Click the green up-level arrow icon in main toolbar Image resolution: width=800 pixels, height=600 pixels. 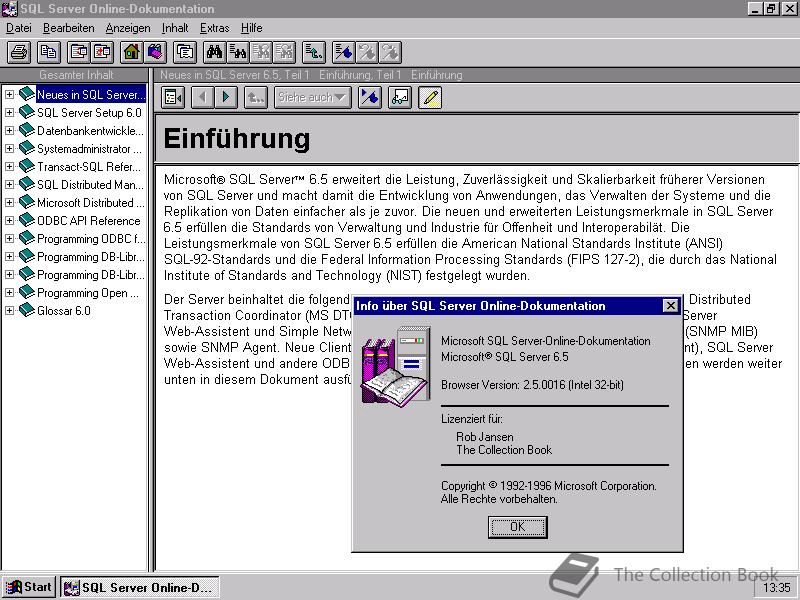click(x=314, y=52)
